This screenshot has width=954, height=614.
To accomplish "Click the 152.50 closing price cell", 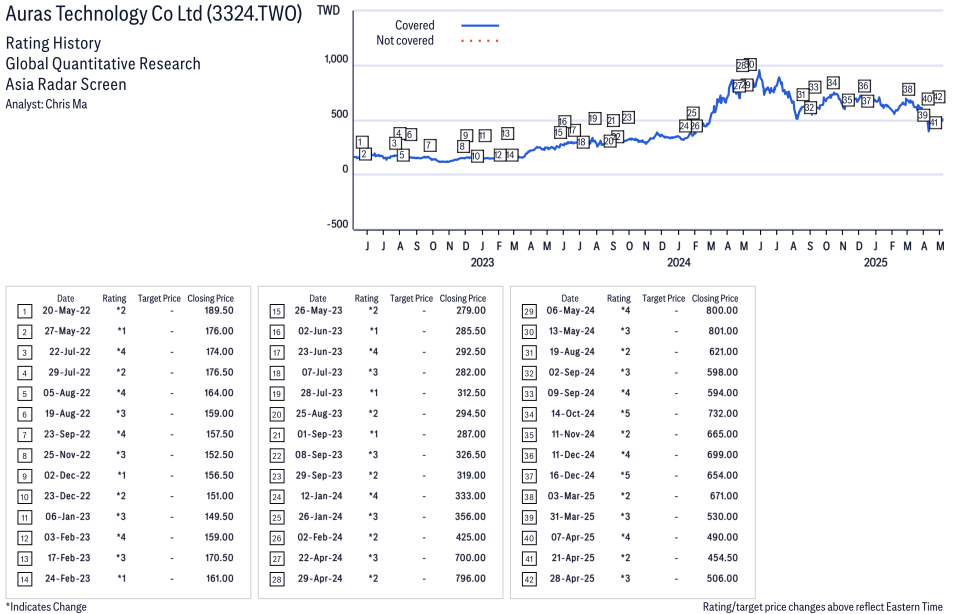I will 219,455.
